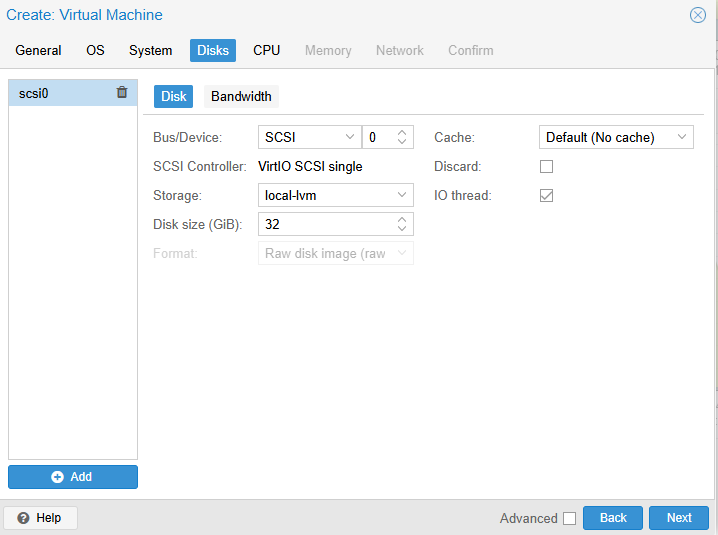
Task: Open the Bandwidth sub-tab
Action: coord(241,97)
